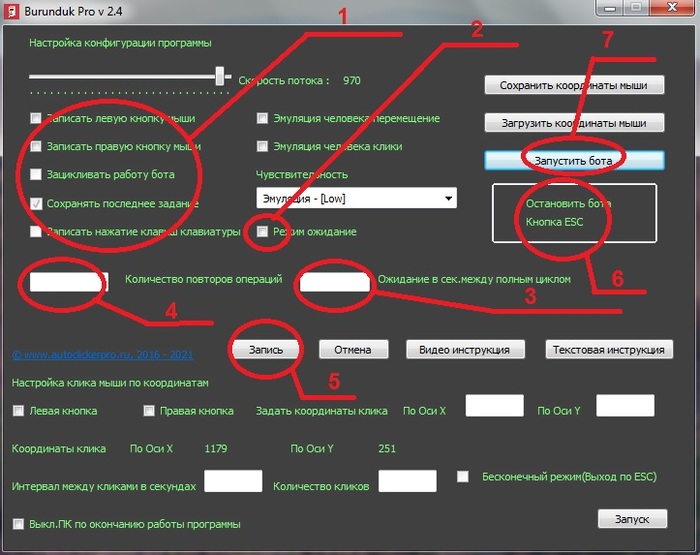Open the Текстовая инструкция
The width and height of the screenshot is (700, 555).
[609, 350]
